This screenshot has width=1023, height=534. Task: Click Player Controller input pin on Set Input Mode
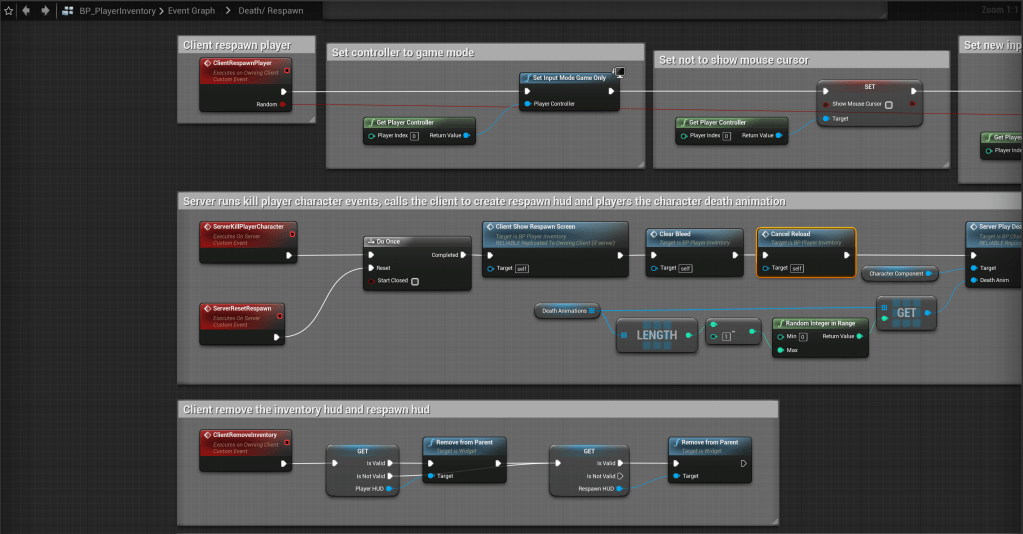(528, 104)
